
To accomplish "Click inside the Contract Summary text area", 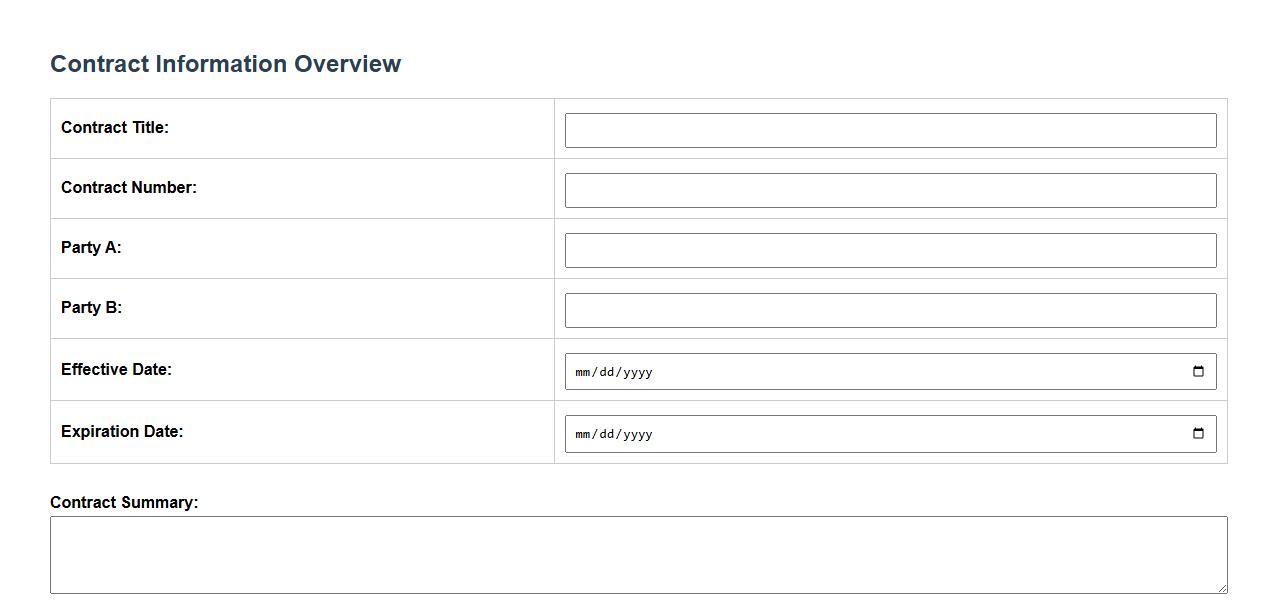I will tap(638, 555).
